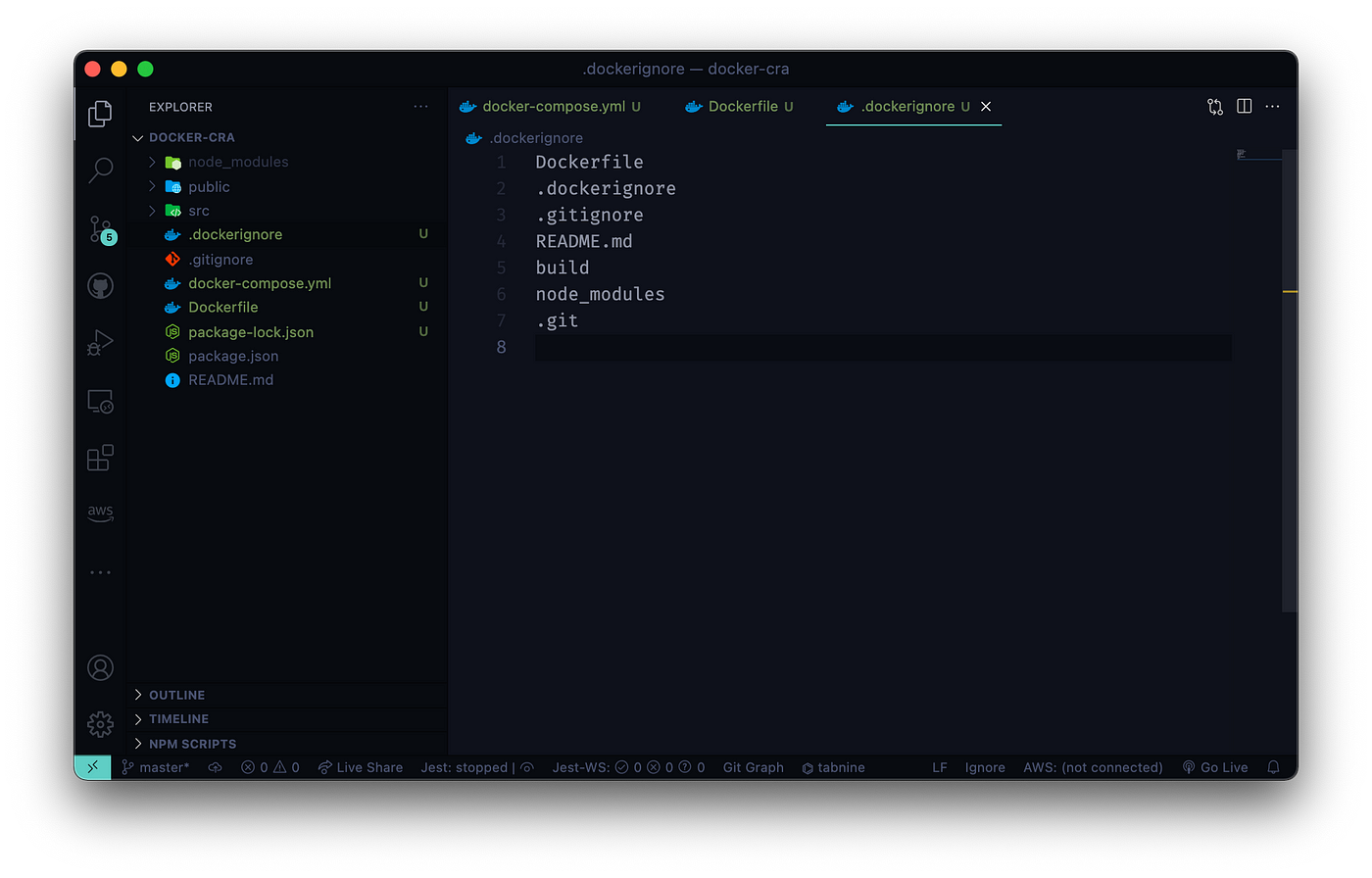Place cursor on empty line 8
The image size is (1372, 878).
[x=882, y=347]
